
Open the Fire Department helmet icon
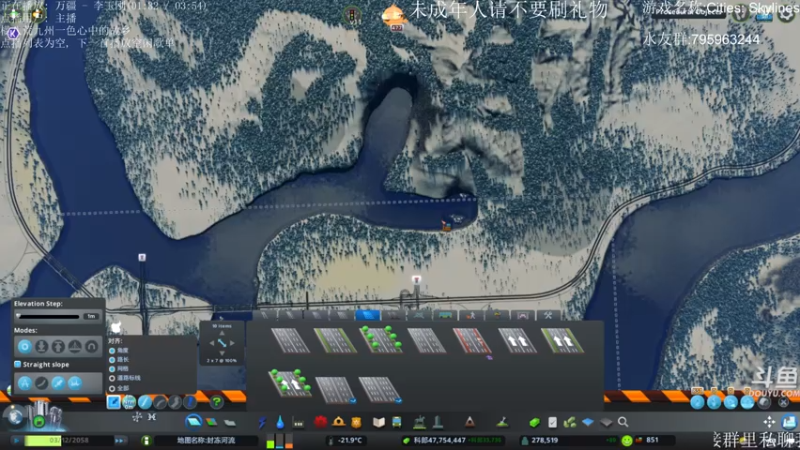click(338, 422)
